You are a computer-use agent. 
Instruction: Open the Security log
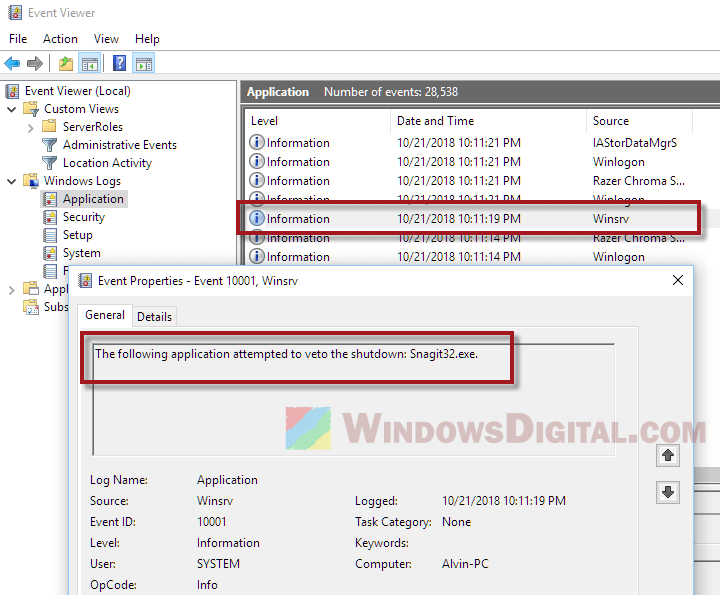click(x=84, y=217)
